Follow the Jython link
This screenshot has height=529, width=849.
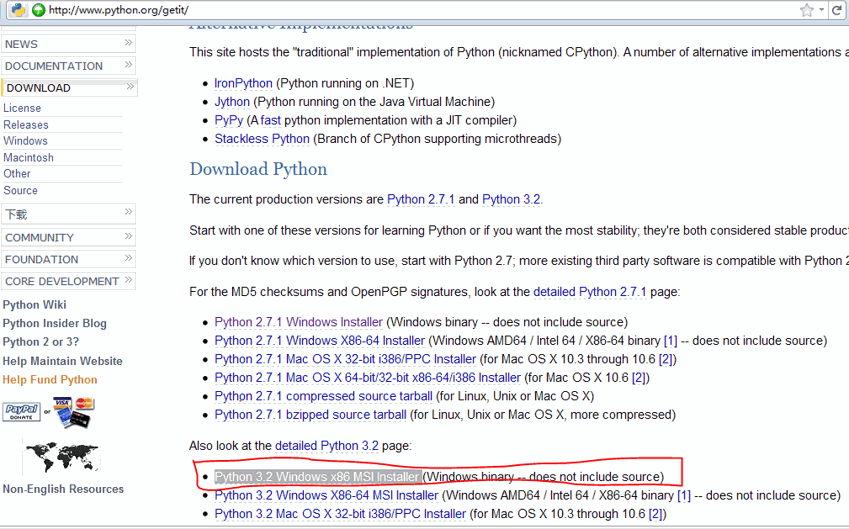[232, 102]
